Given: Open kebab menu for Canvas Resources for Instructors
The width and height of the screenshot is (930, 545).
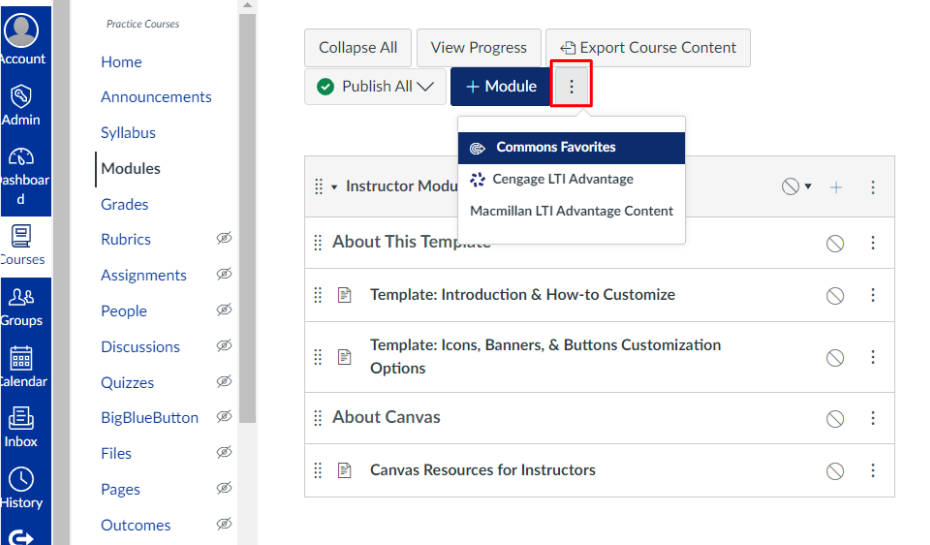Looking at the screenshot, I should coord(872,470).
